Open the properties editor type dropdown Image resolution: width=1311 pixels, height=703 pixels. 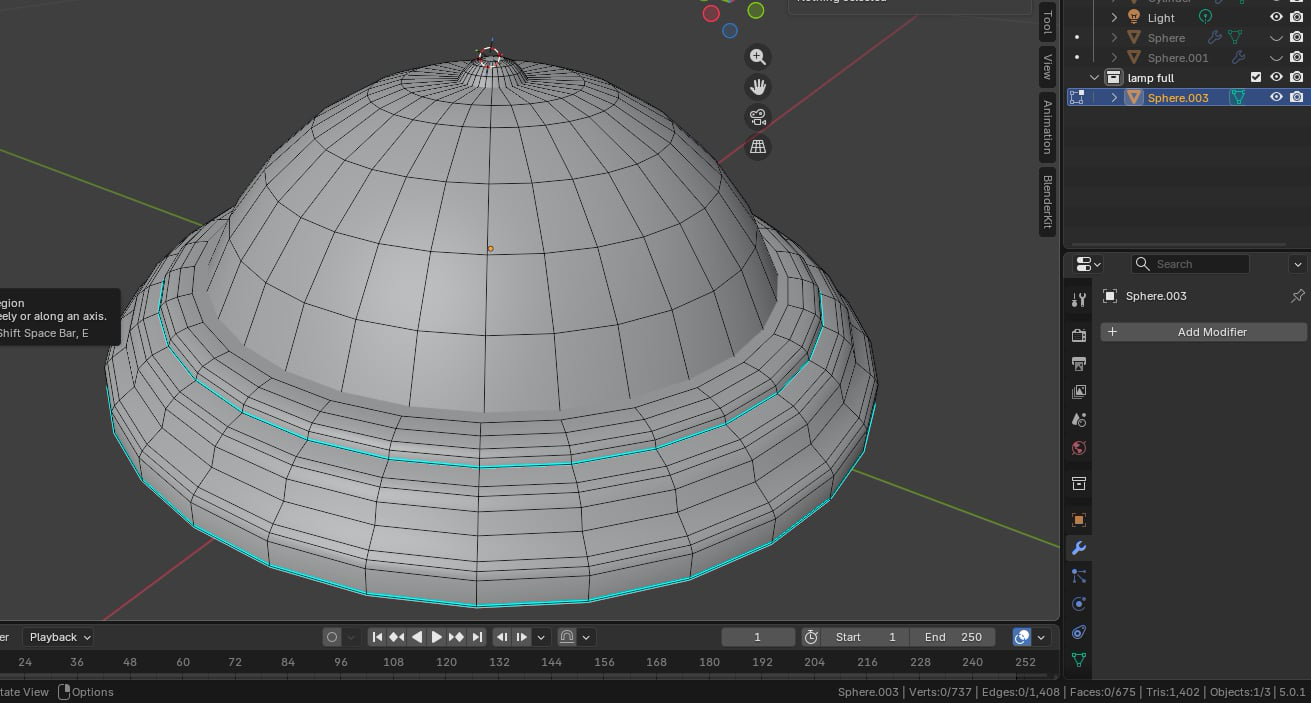click(1087, 264)
